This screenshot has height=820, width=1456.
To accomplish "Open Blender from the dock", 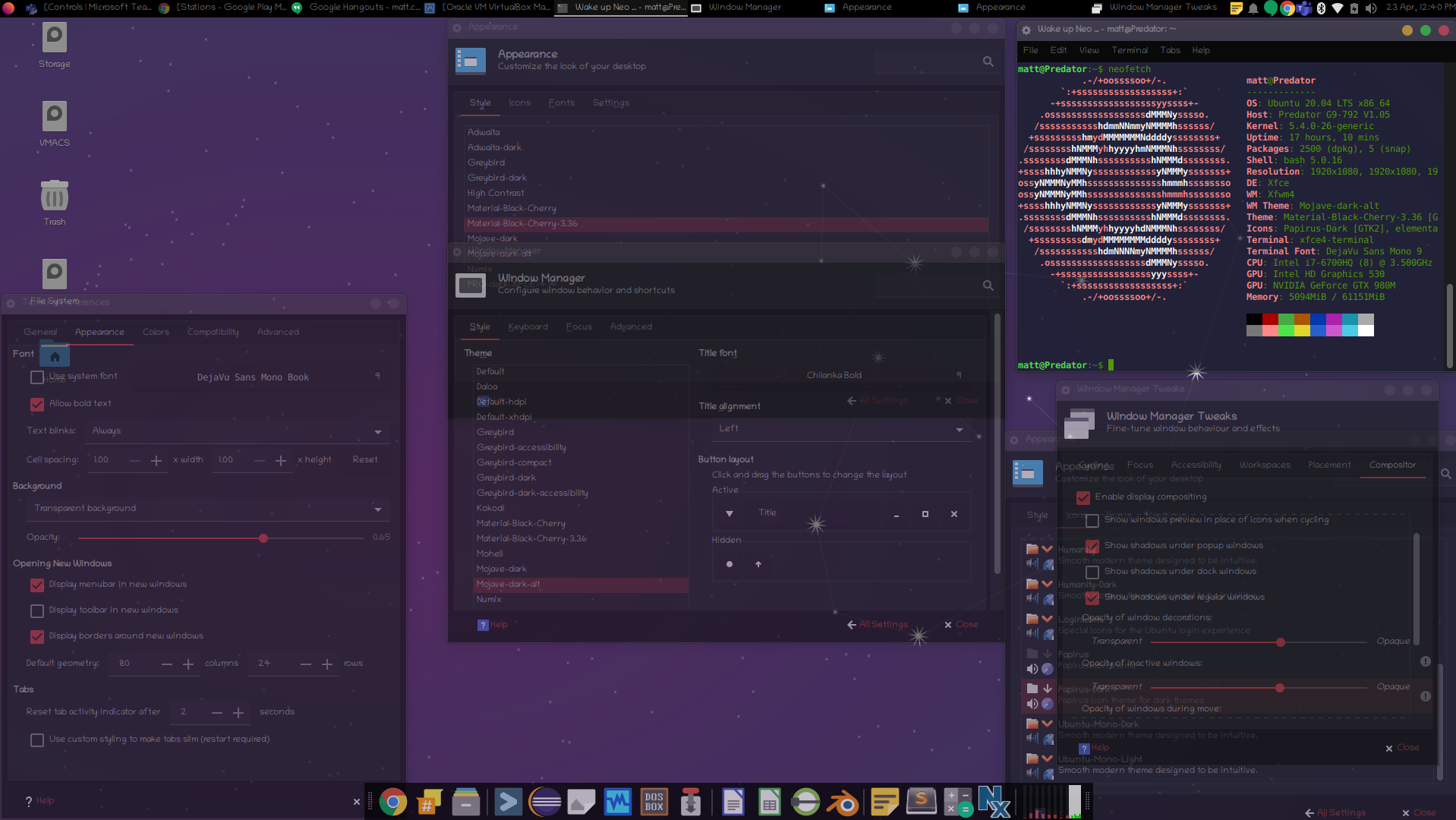I will [843, 802].
